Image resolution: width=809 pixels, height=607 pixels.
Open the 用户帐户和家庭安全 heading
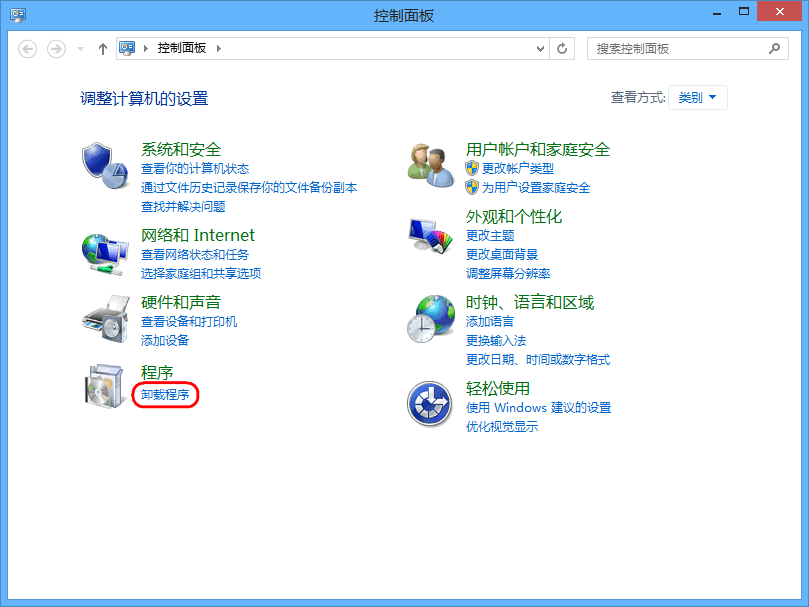point(538,150)
